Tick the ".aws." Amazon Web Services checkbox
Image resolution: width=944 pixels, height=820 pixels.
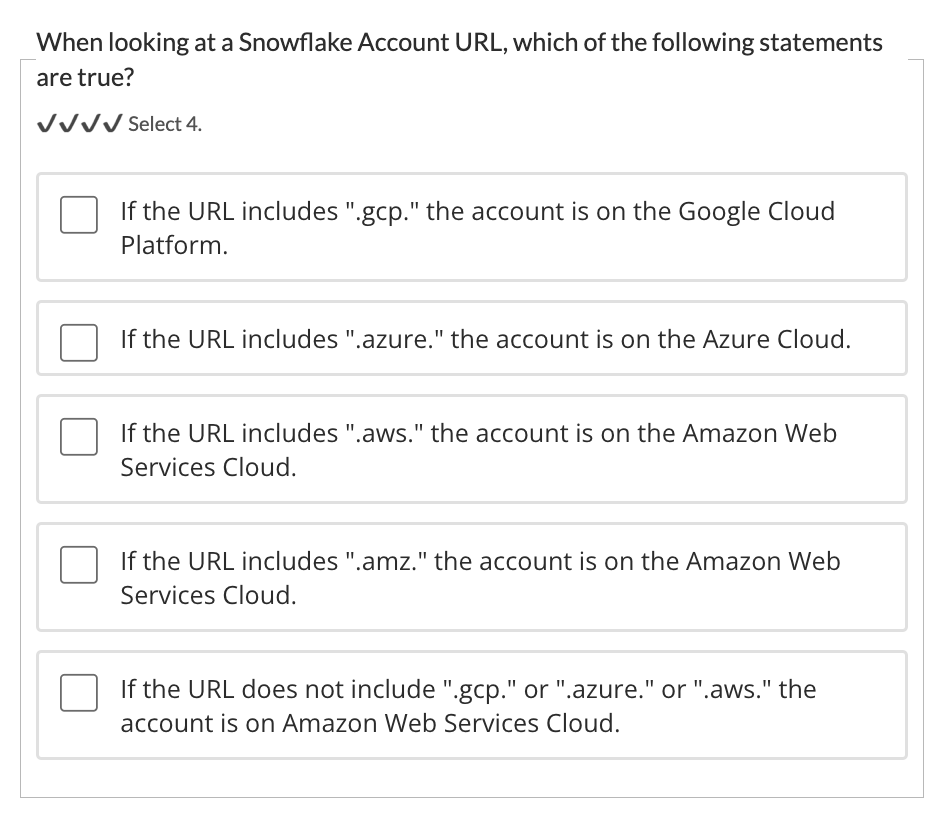point(79,436)
